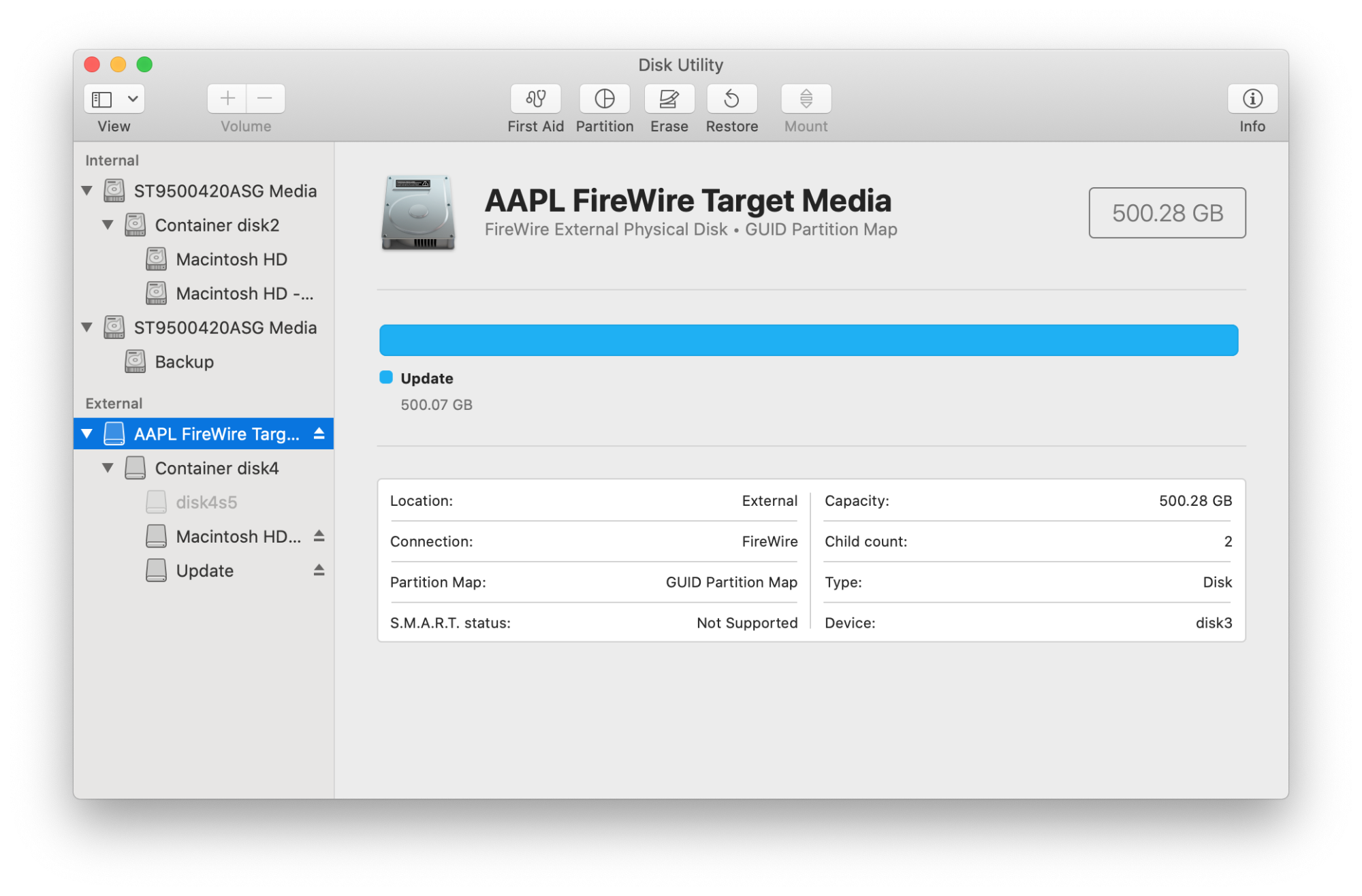Image resolution: width=1362 pixels, height=896 pixels.
Task: Toggle sidebar View icon
Action: 102,99
